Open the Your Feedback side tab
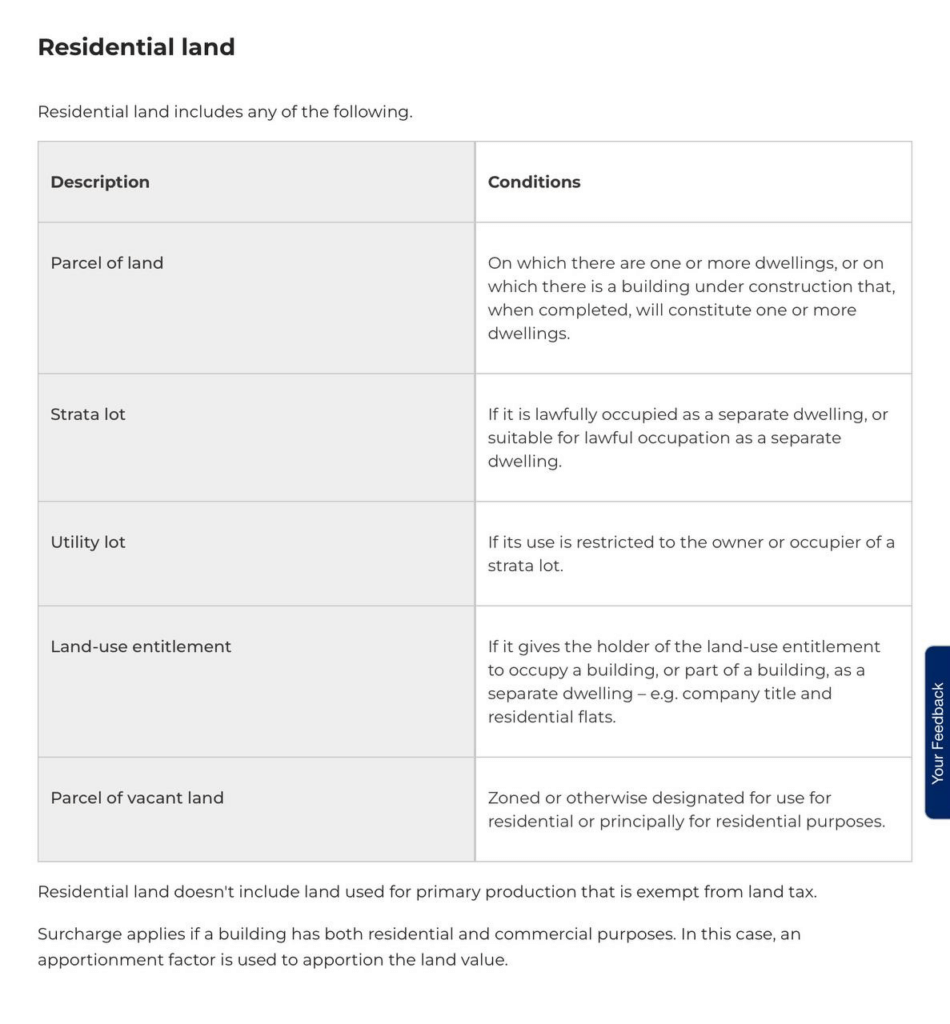Image resolution: width=950 pixels, height=1024 pixels. tap(938, 732)
